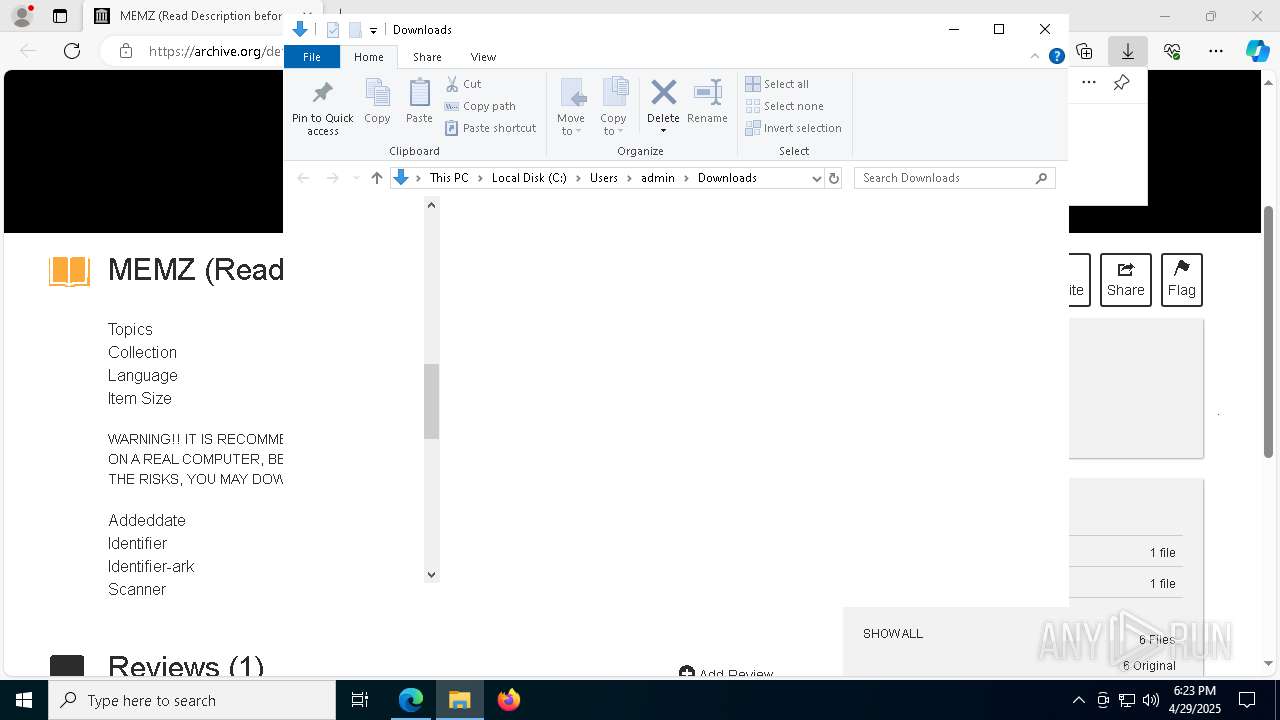Click navigation pane scroll up arrow

click(x=432, y=205)
